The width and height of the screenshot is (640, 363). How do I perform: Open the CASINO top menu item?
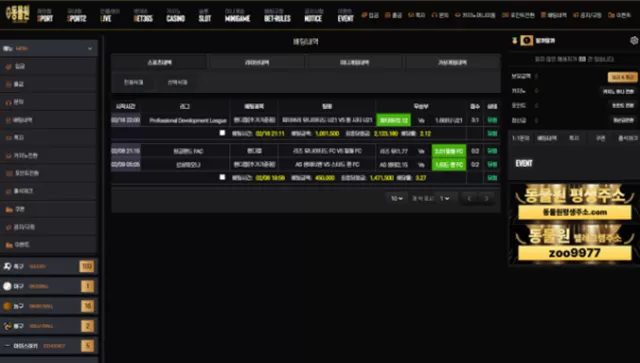(x=176, y=16)
